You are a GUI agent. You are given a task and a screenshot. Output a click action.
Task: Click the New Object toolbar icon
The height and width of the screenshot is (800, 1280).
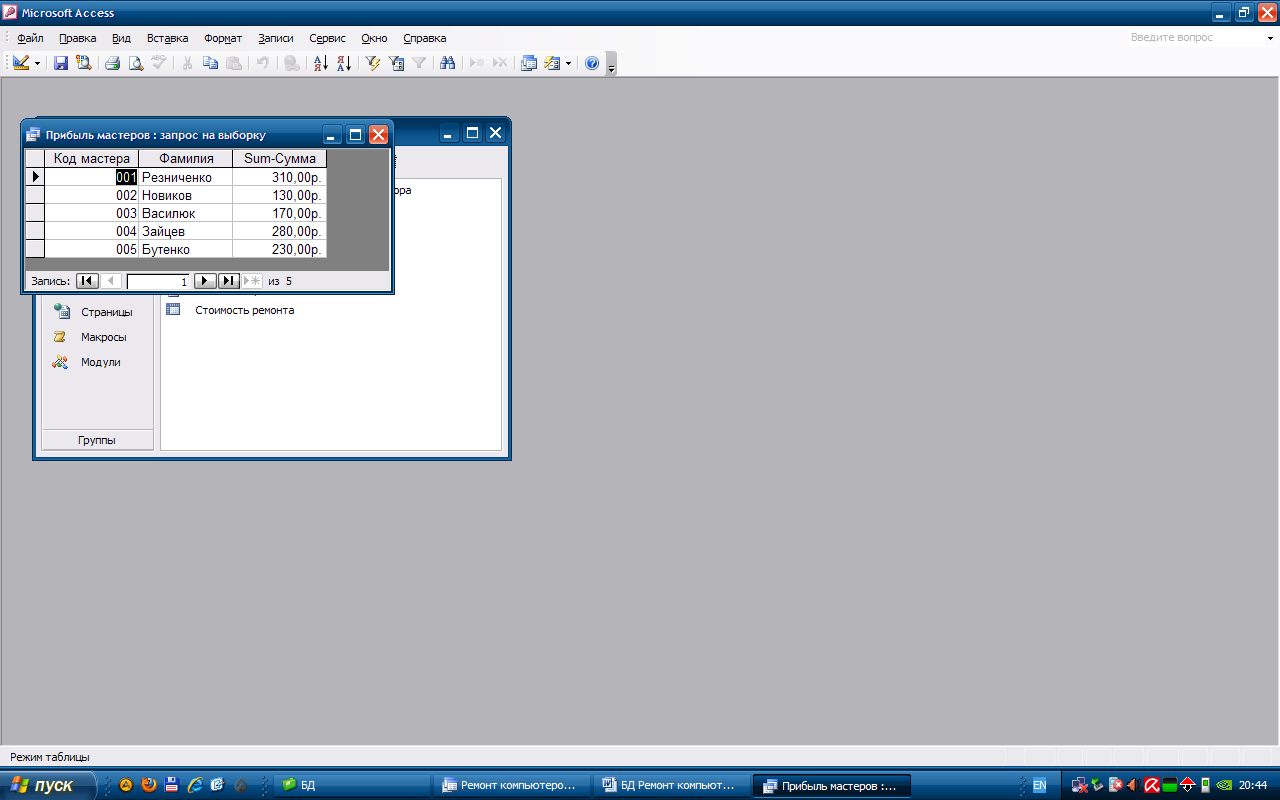(x=552, y=63)
